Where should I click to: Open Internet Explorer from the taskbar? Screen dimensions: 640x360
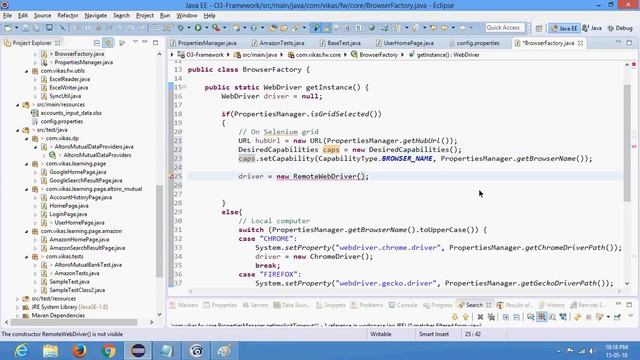pyautogui.click(x=21, y=351)
